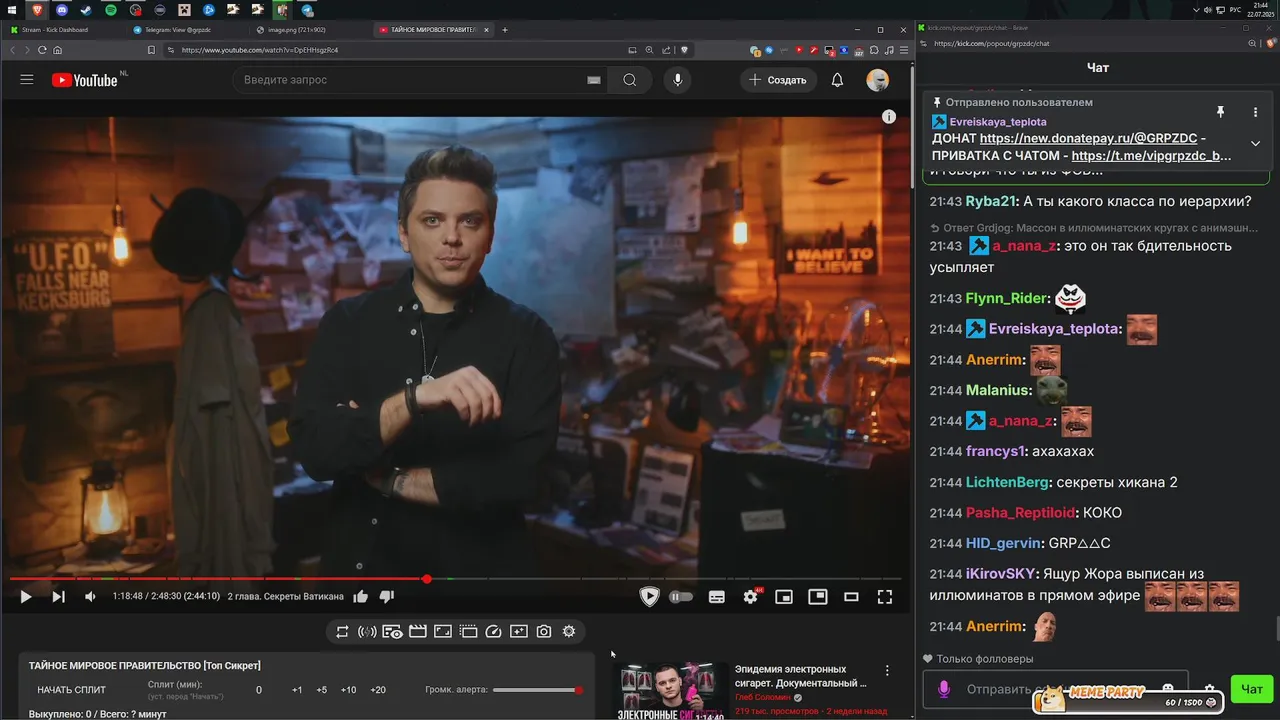The image size is (1280, 720).
Task: Add +10 minutes to split
Action: tap(348, 690)
